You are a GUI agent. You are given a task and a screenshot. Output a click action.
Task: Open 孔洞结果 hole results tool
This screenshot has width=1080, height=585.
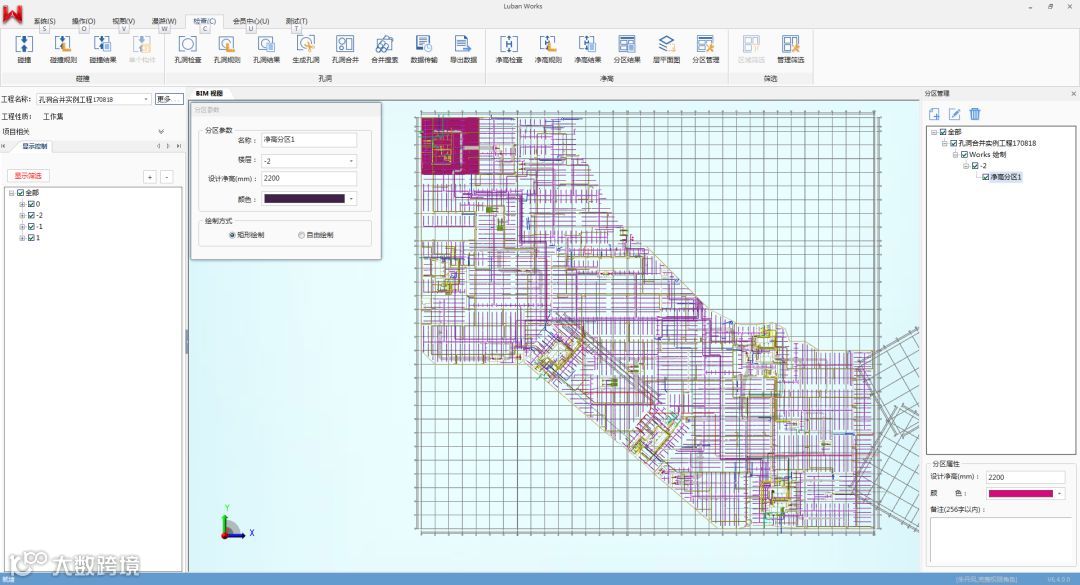(x=266, y=48)
